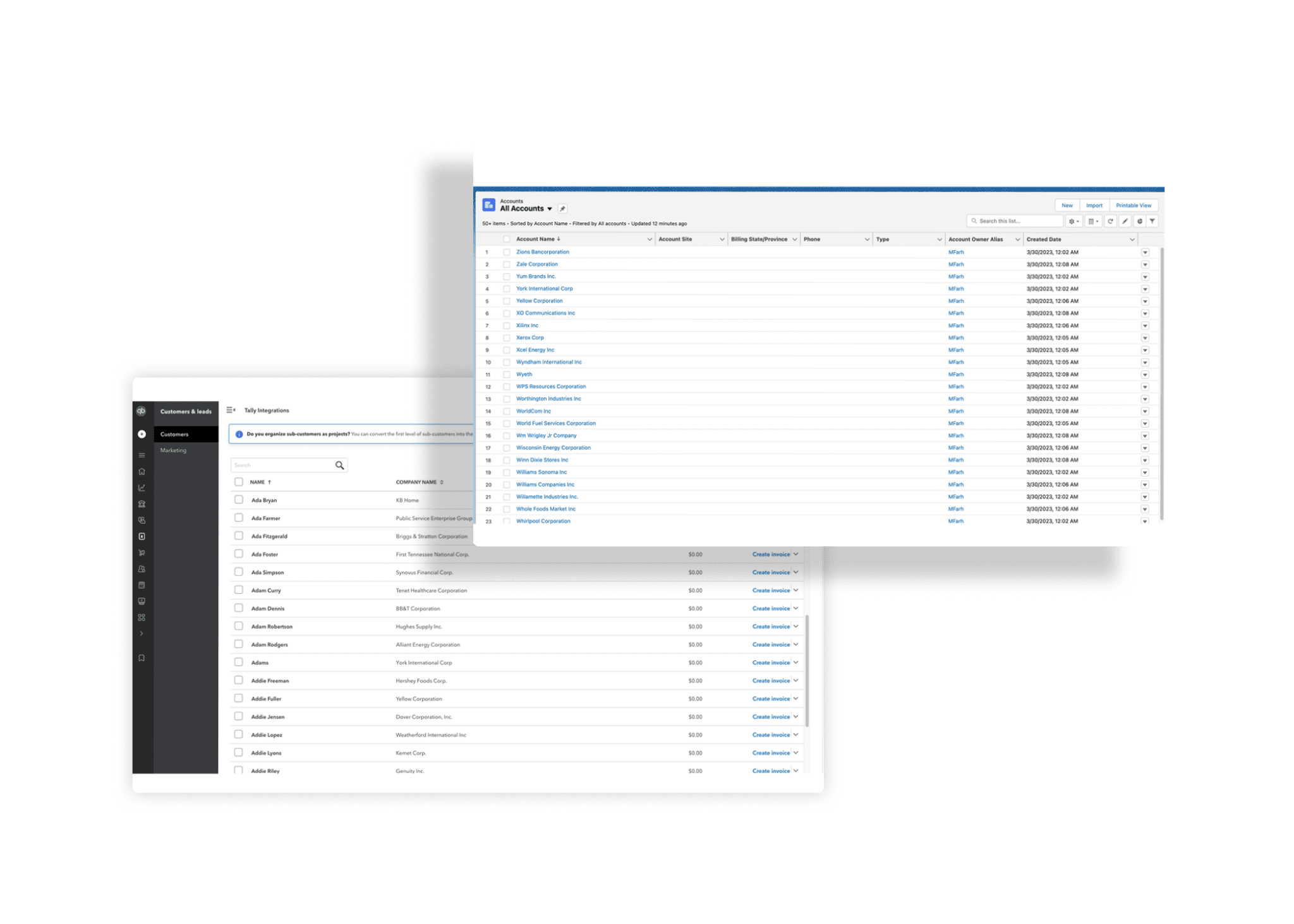
Task: Open the All Accounts list view dropdown
Action: point(550,209)
